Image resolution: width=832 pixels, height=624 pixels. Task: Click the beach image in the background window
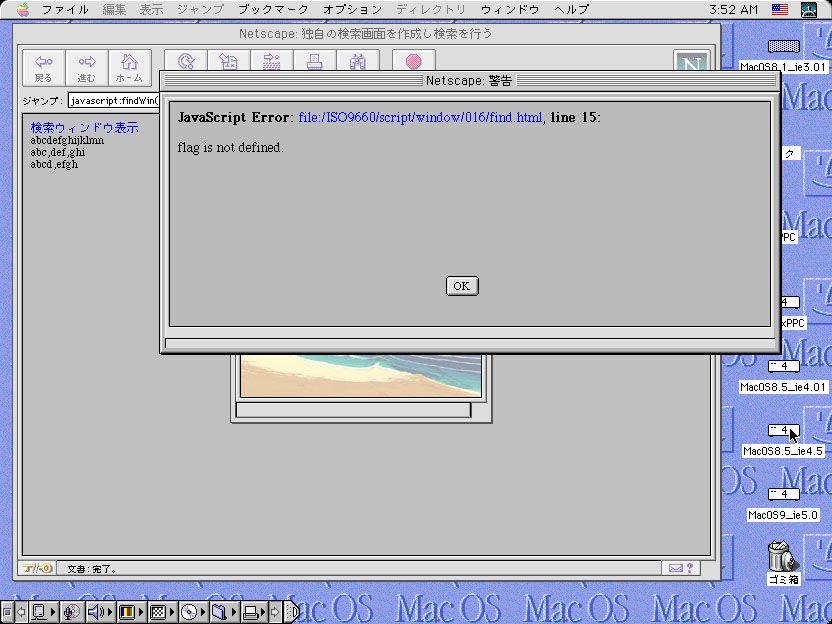pos(361,376)
